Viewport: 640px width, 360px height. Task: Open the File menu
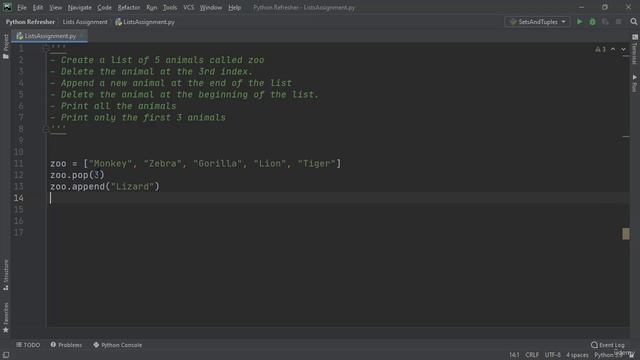click(x=22, y=7)
